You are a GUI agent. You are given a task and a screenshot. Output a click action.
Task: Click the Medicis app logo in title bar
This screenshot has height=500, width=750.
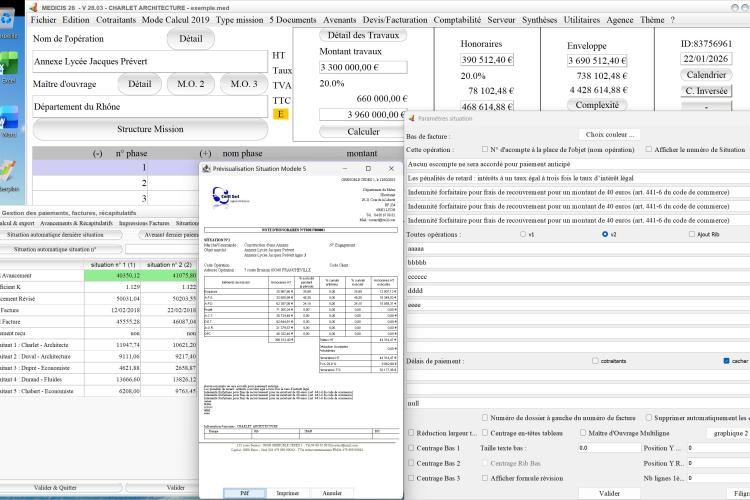(x=33, y=7)
